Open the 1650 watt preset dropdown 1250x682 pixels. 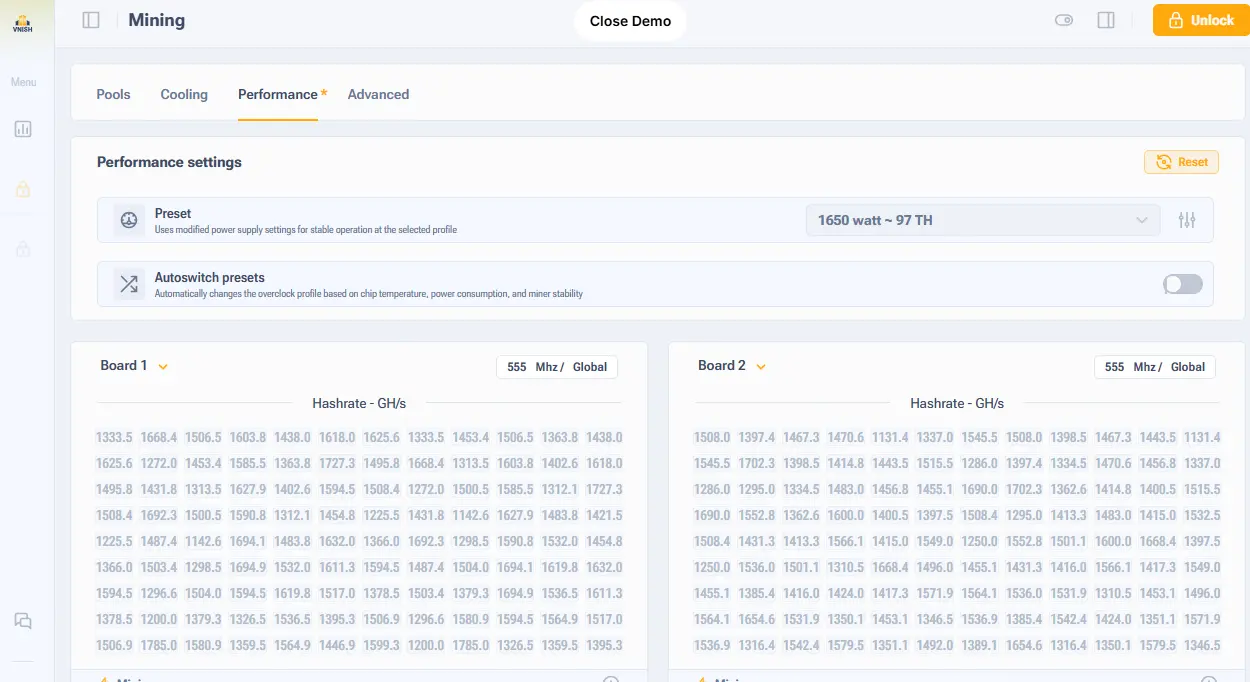(982, 220)
